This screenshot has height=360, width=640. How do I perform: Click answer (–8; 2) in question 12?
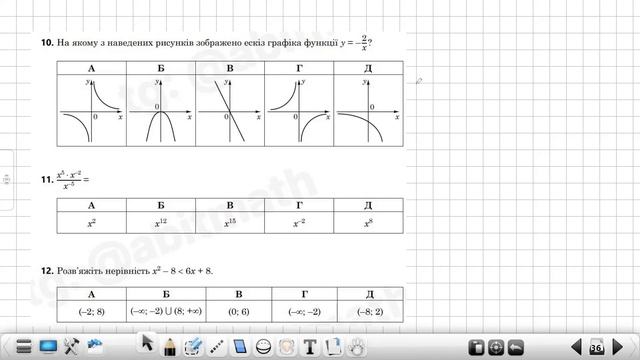point(370,312)
